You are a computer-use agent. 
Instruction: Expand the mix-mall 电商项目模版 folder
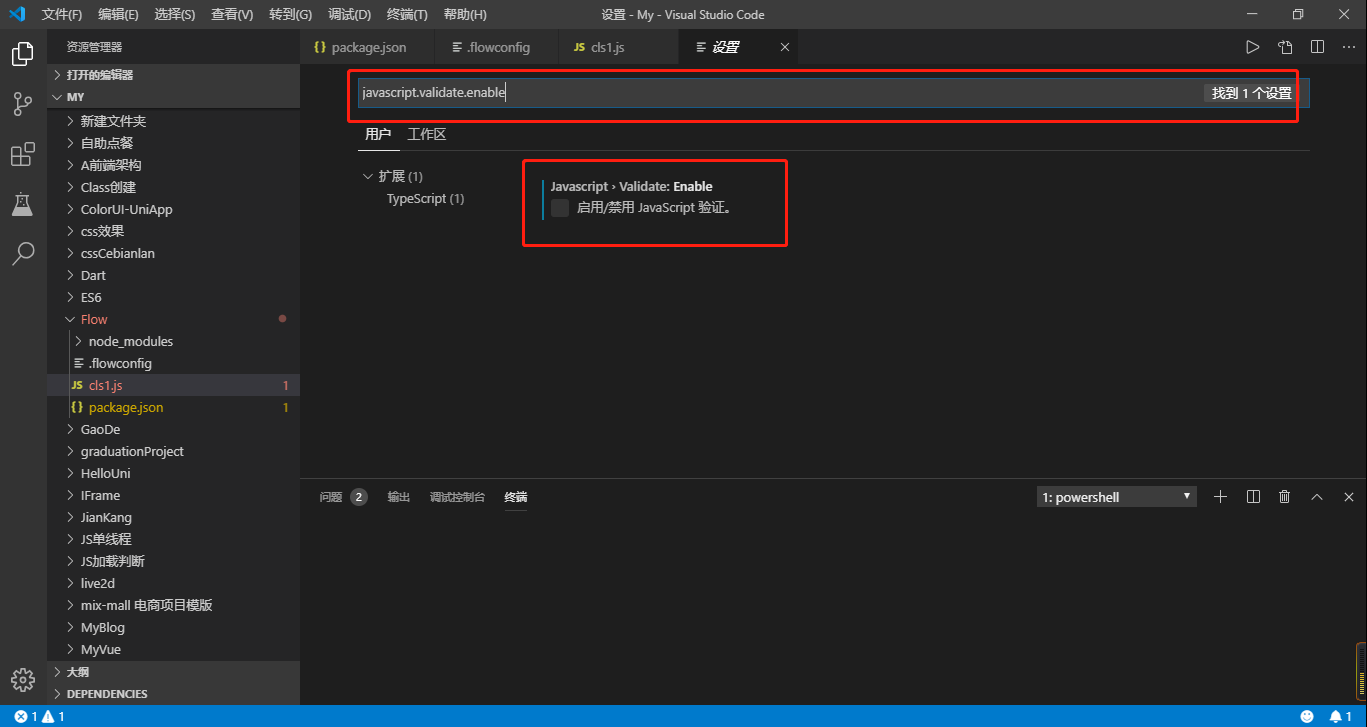(x=173, y=605)
